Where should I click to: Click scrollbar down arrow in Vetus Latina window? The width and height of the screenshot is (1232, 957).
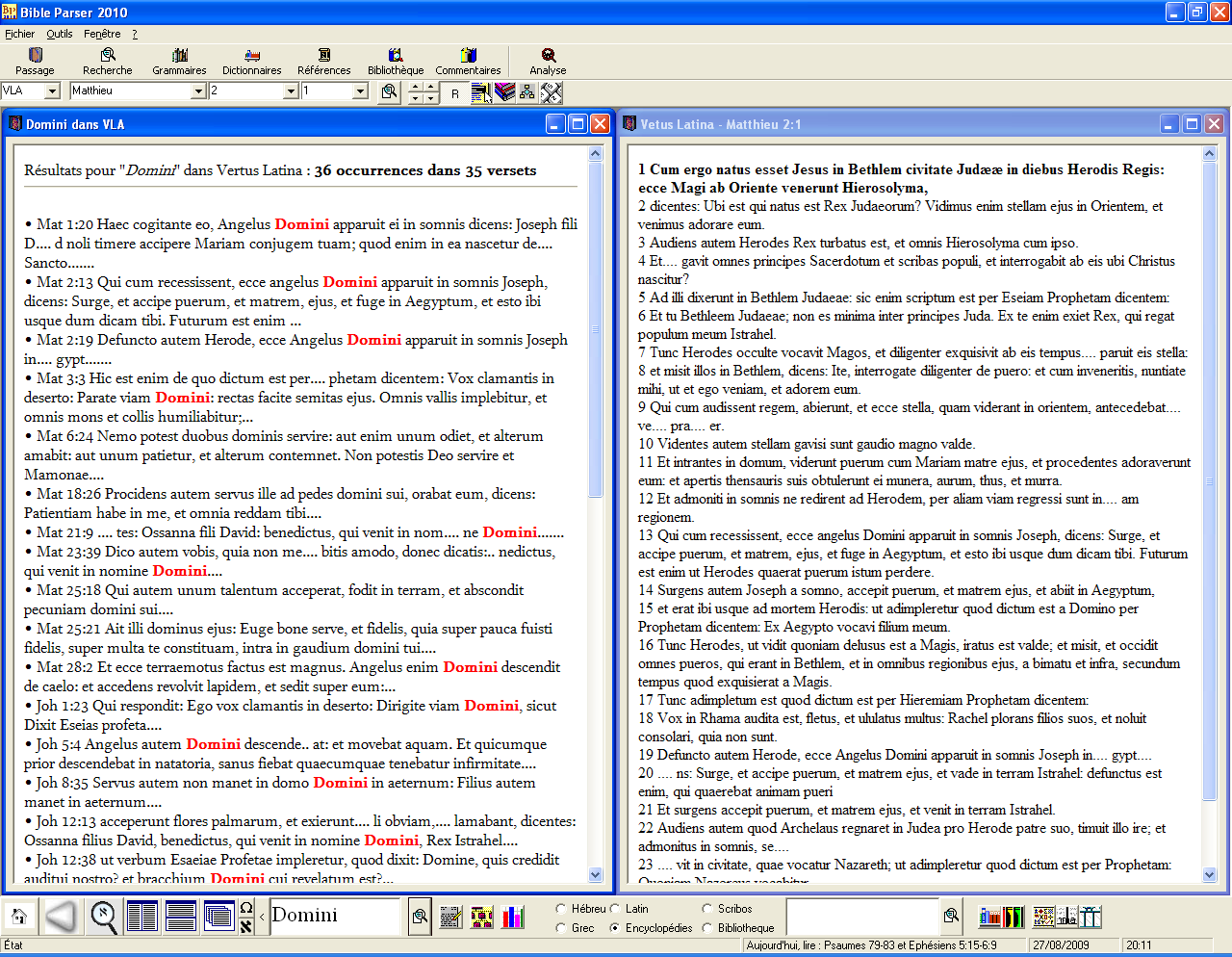(x=1210, y=875)
